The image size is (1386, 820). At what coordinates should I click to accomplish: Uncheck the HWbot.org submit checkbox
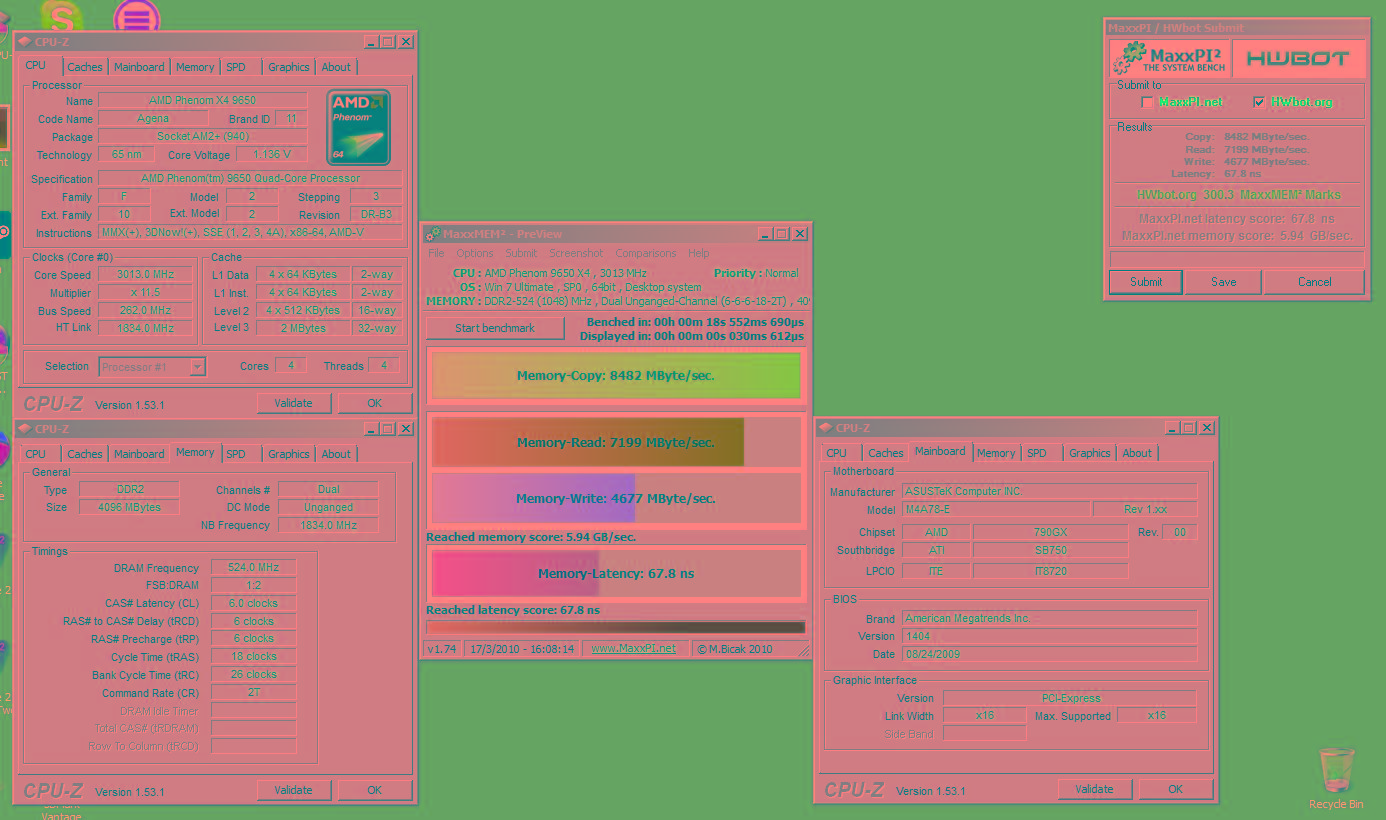(x=1259, y=102)
